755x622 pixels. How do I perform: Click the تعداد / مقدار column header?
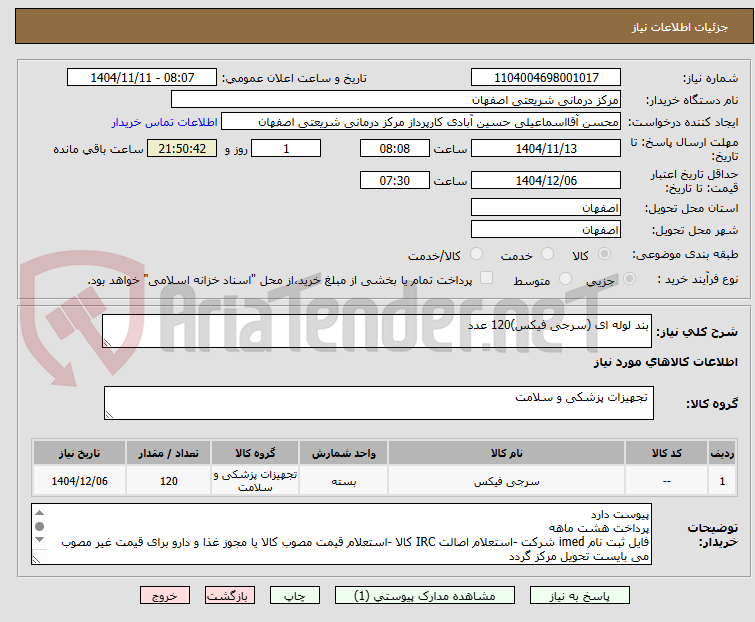click(168, 453)
